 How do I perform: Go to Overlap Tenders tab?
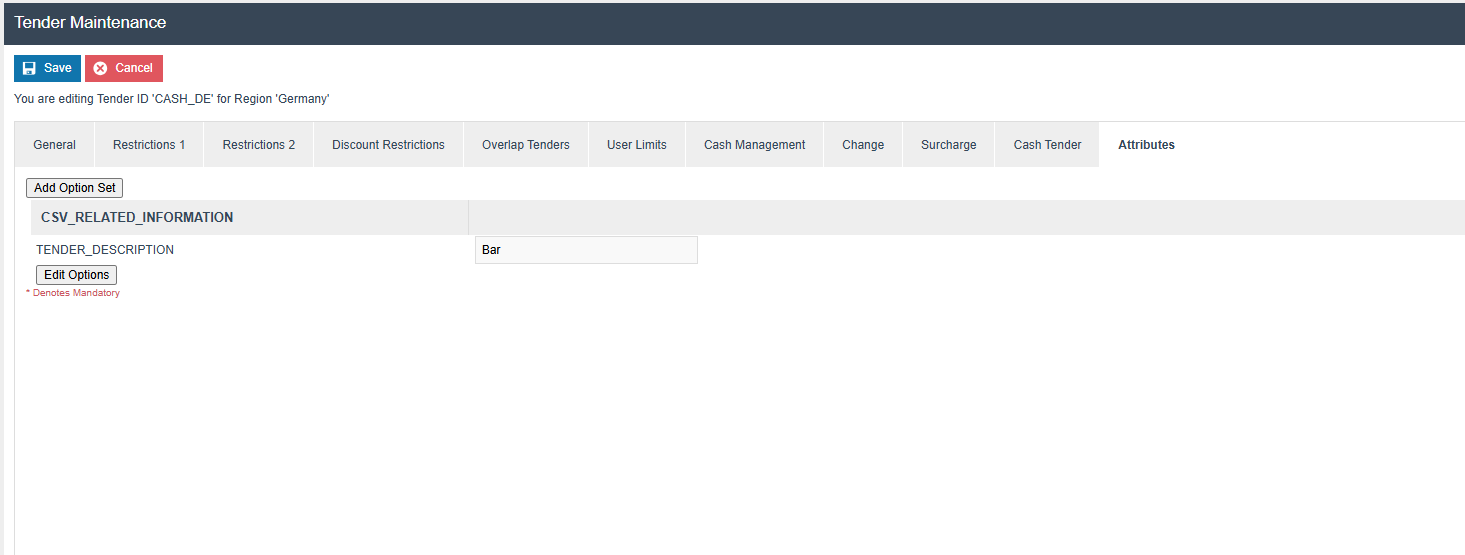point(526,145)
